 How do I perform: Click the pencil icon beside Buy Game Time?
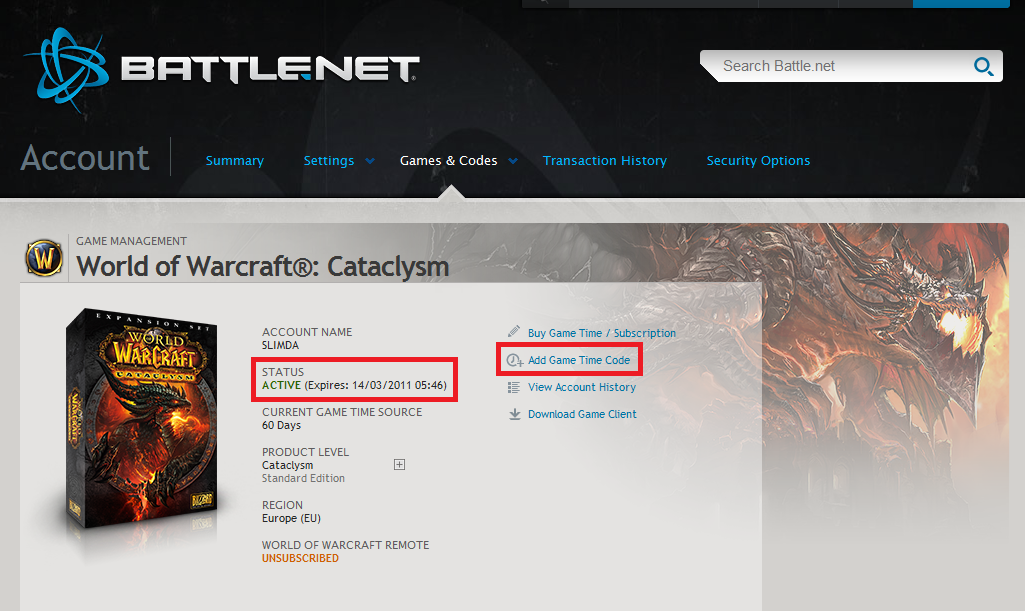coord(514,332)
